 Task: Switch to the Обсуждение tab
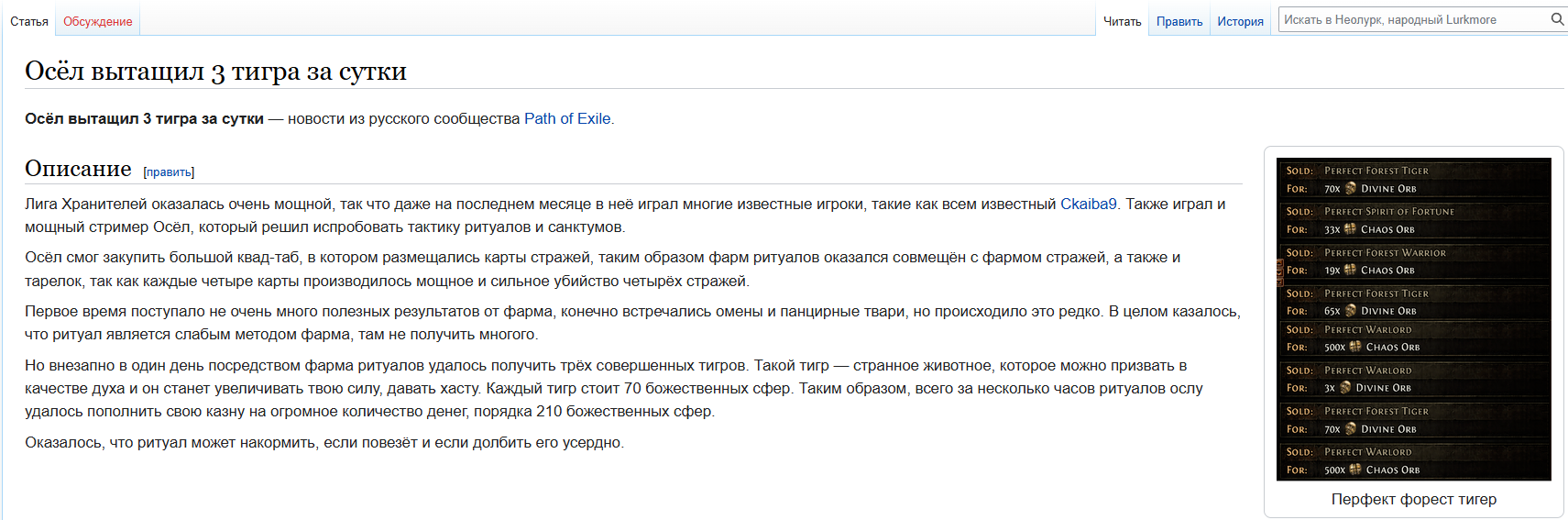98,21
